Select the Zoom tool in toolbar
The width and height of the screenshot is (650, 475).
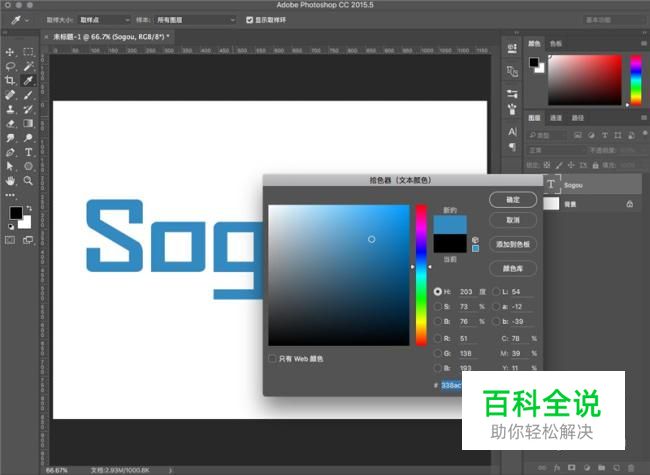tap(28, 180)
